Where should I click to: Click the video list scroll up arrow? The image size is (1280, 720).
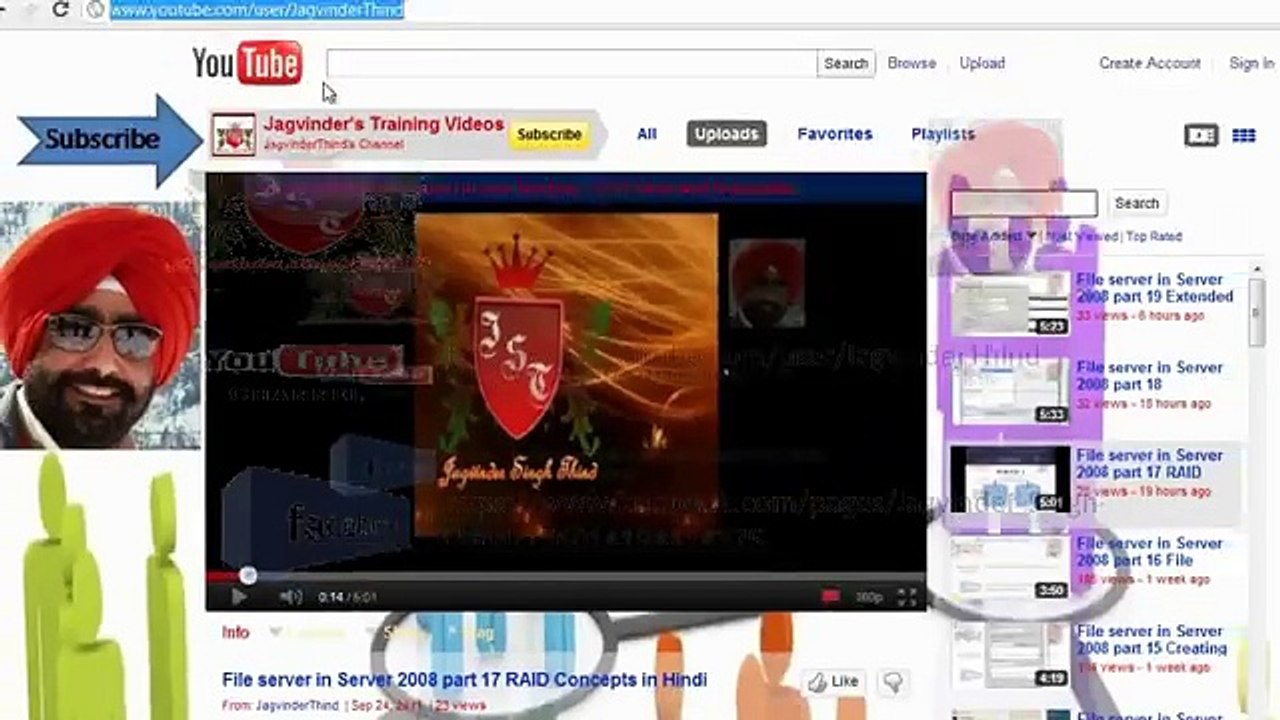(1257, 269)
